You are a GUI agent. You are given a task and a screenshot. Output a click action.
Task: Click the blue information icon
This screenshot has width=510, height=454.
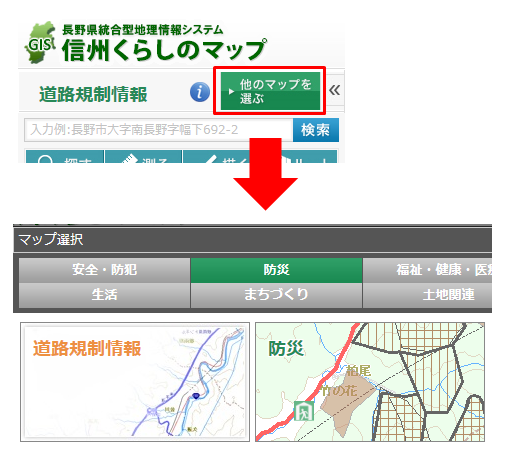[x=200, y=92]
